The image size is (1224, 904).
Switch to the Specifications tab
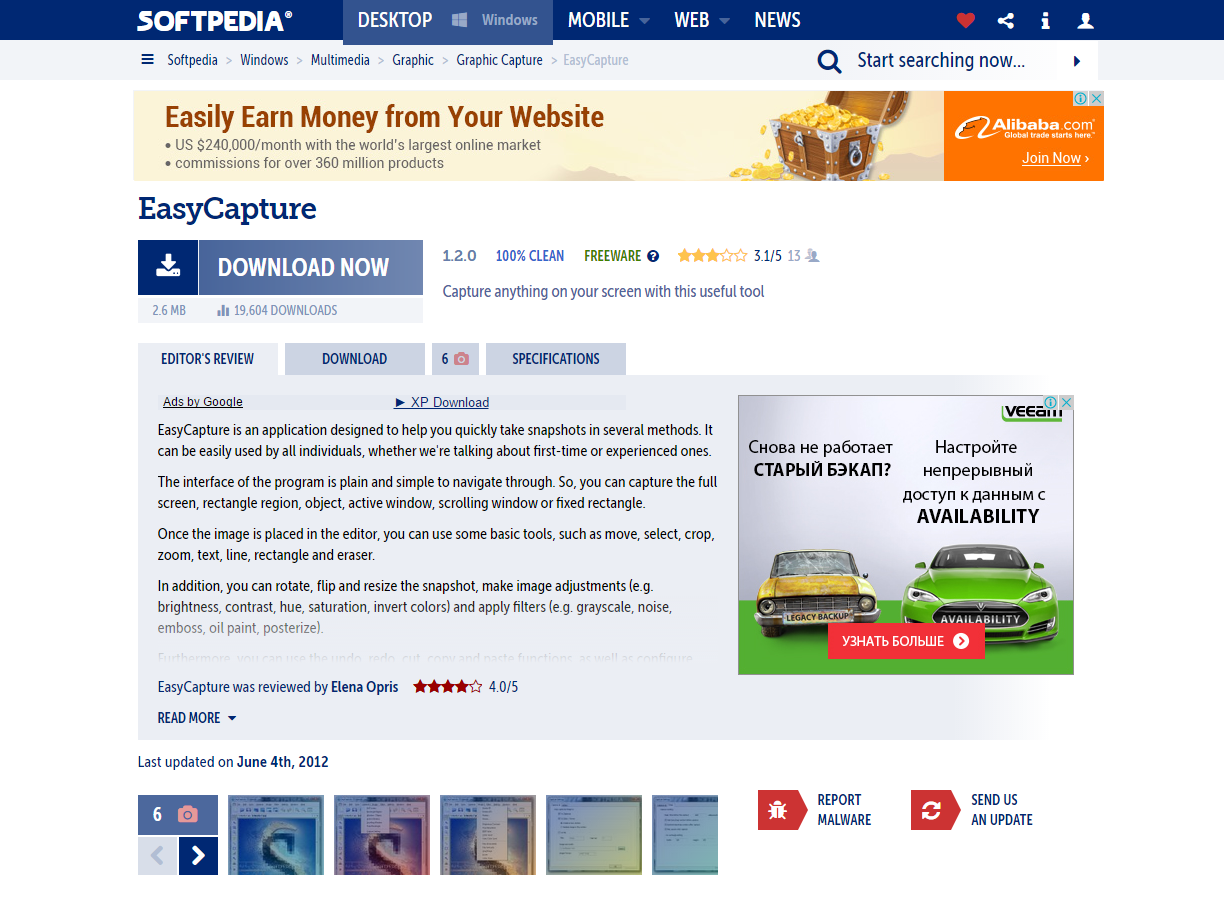coord(556,359)
